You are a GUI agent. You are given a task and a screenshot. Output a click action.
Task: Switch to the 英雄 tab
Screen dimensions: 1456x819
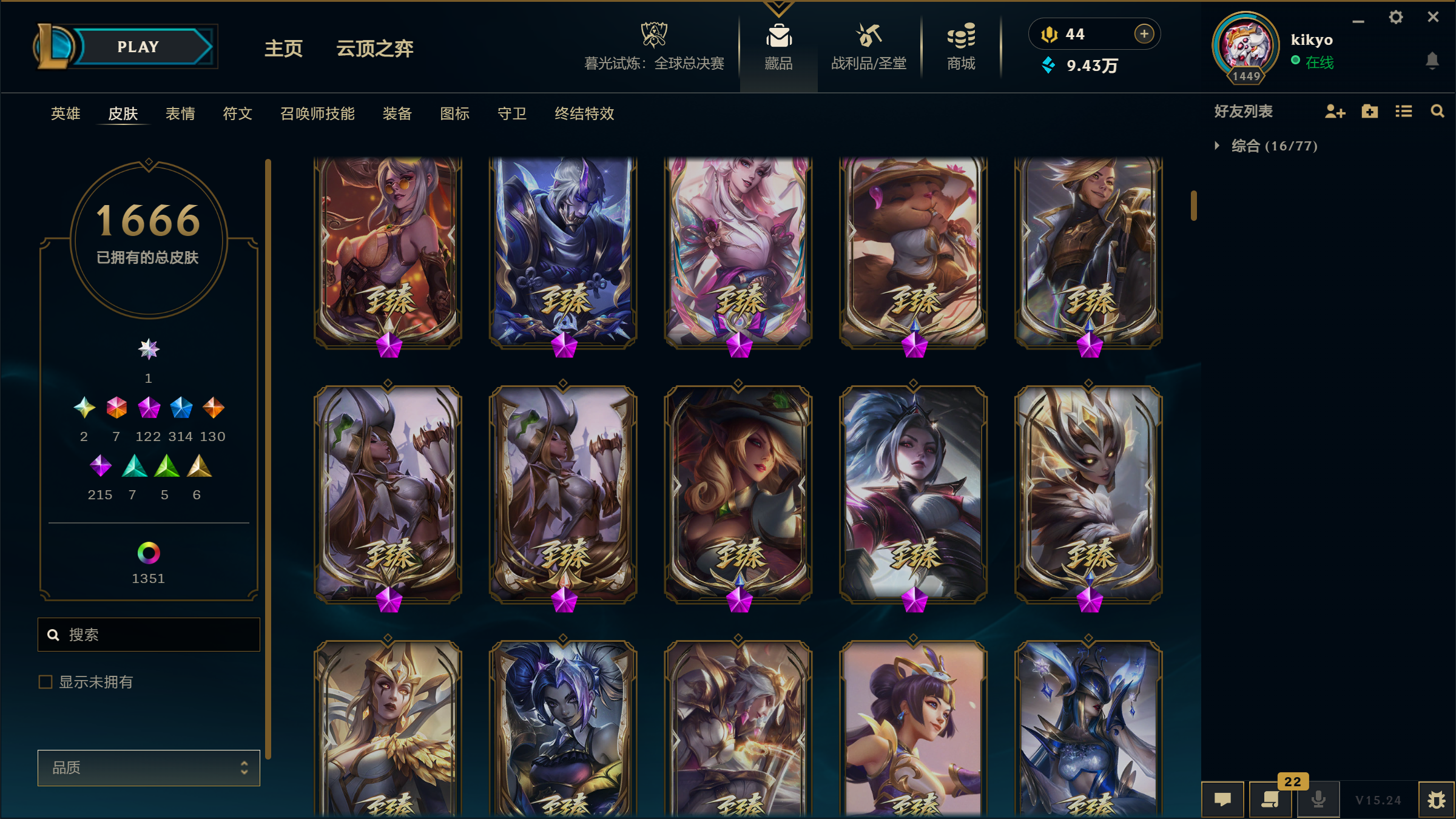[66, 113]
